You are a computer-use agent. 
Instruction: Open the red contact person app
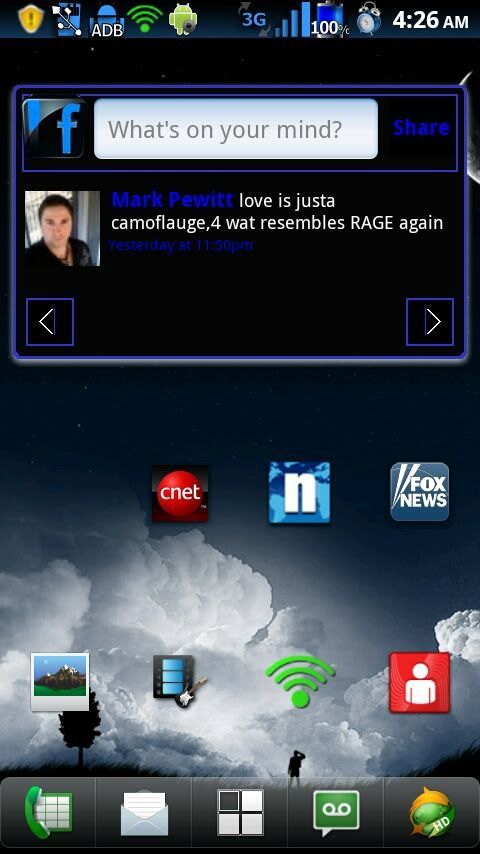pos(420,682)
